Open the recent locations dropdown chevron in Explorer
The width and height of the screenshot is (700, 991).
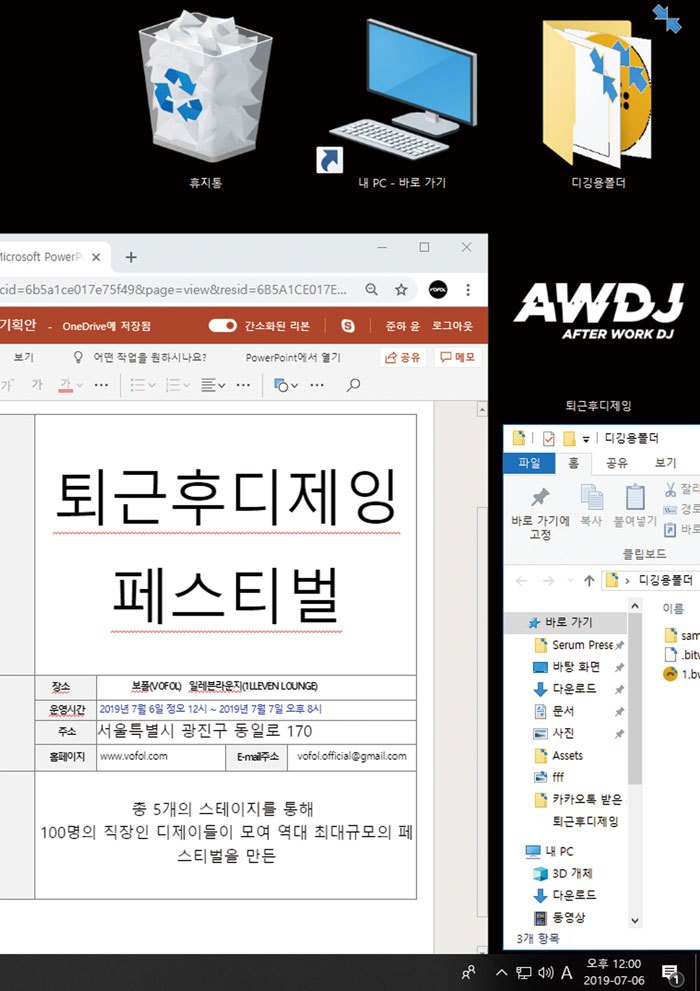click(570, 581)
